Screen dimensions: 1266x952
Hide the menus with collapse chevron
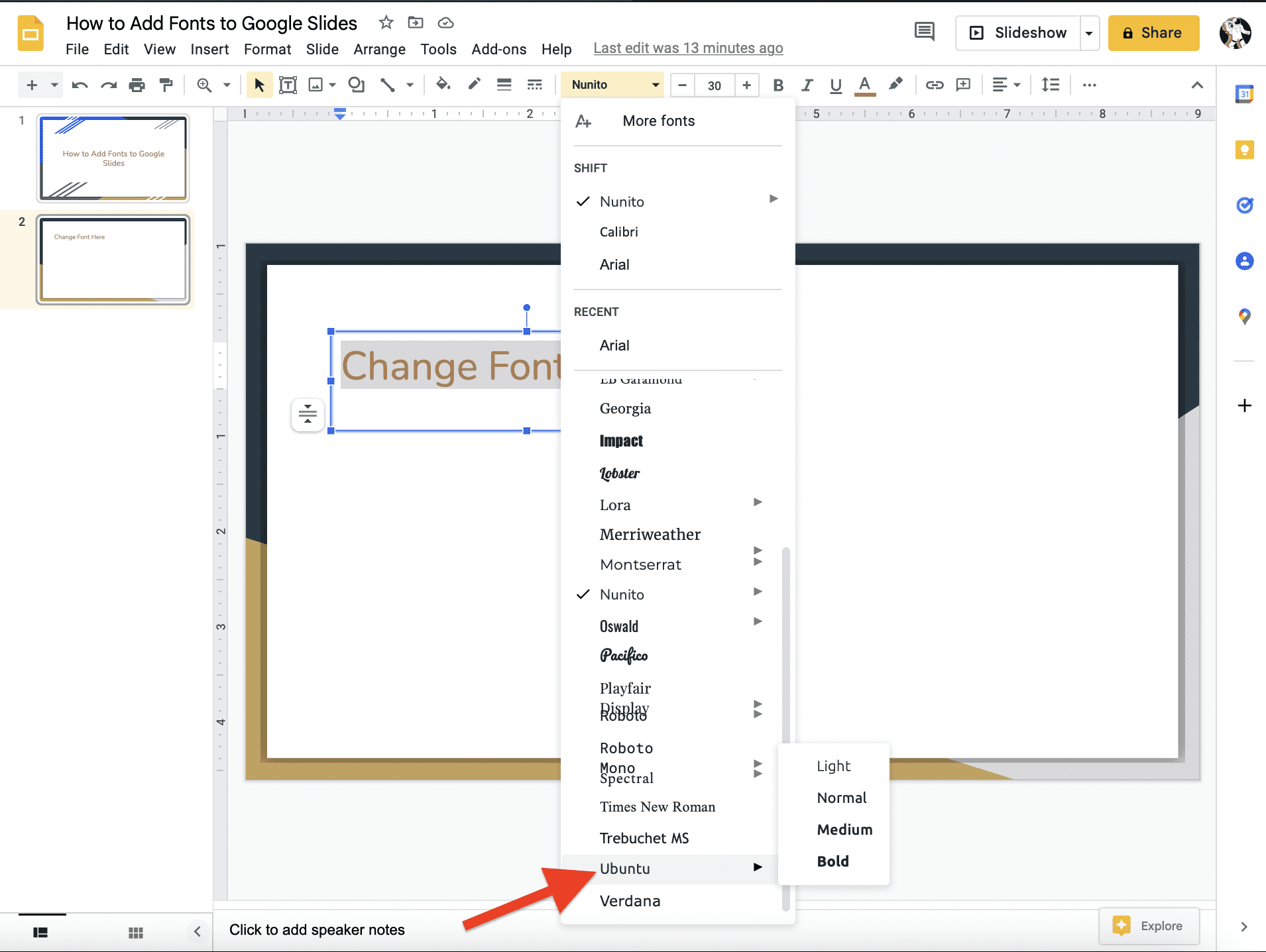(1196, 85)
